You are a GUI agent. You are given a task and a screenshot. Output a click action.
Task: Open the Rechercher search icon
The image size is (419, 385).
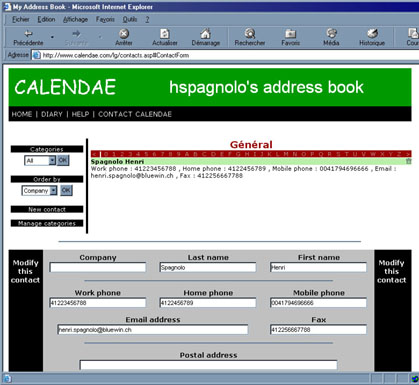(x=250, y=34)
